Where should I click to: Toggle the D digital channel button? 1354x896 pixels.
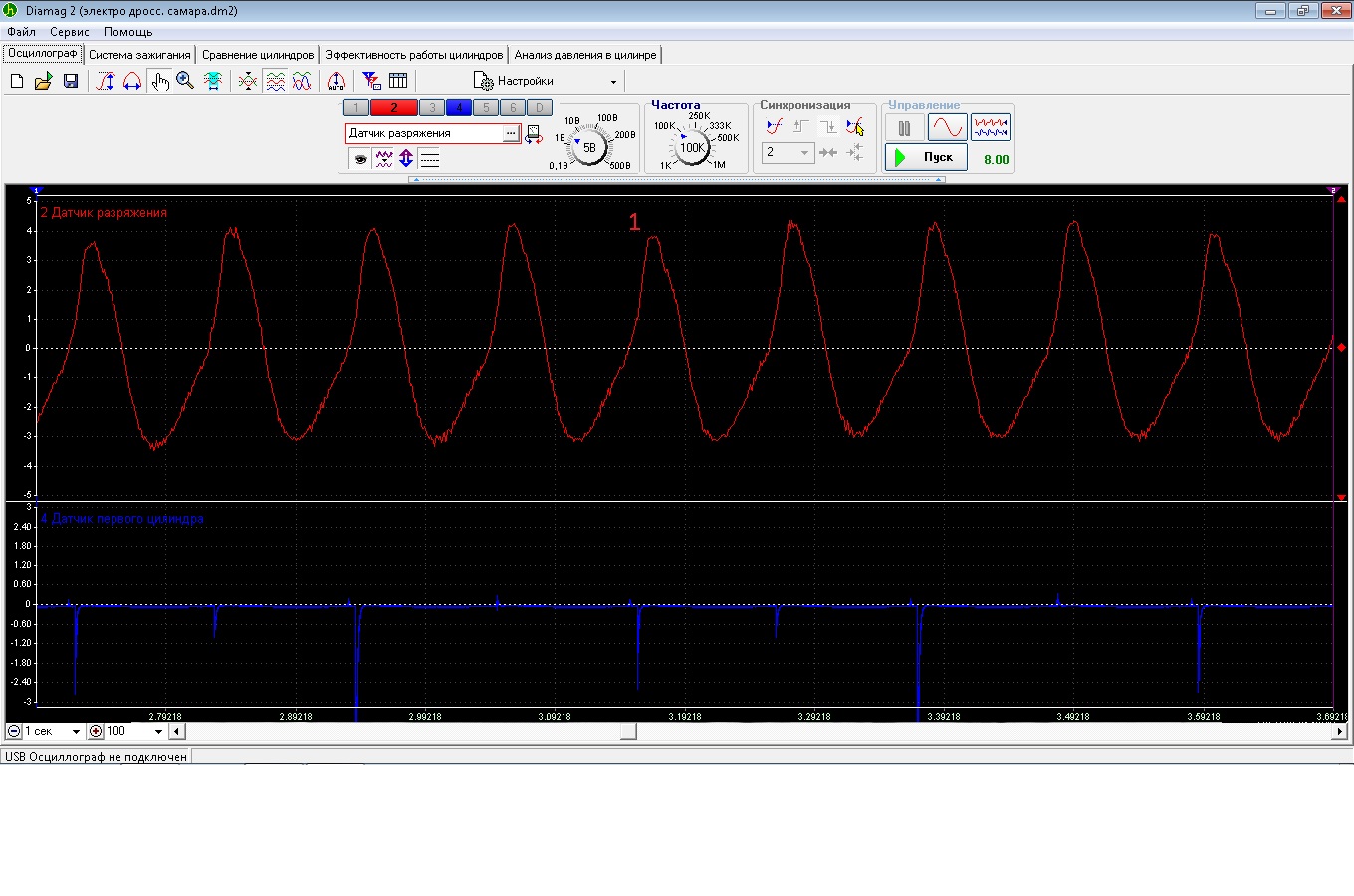539,108
